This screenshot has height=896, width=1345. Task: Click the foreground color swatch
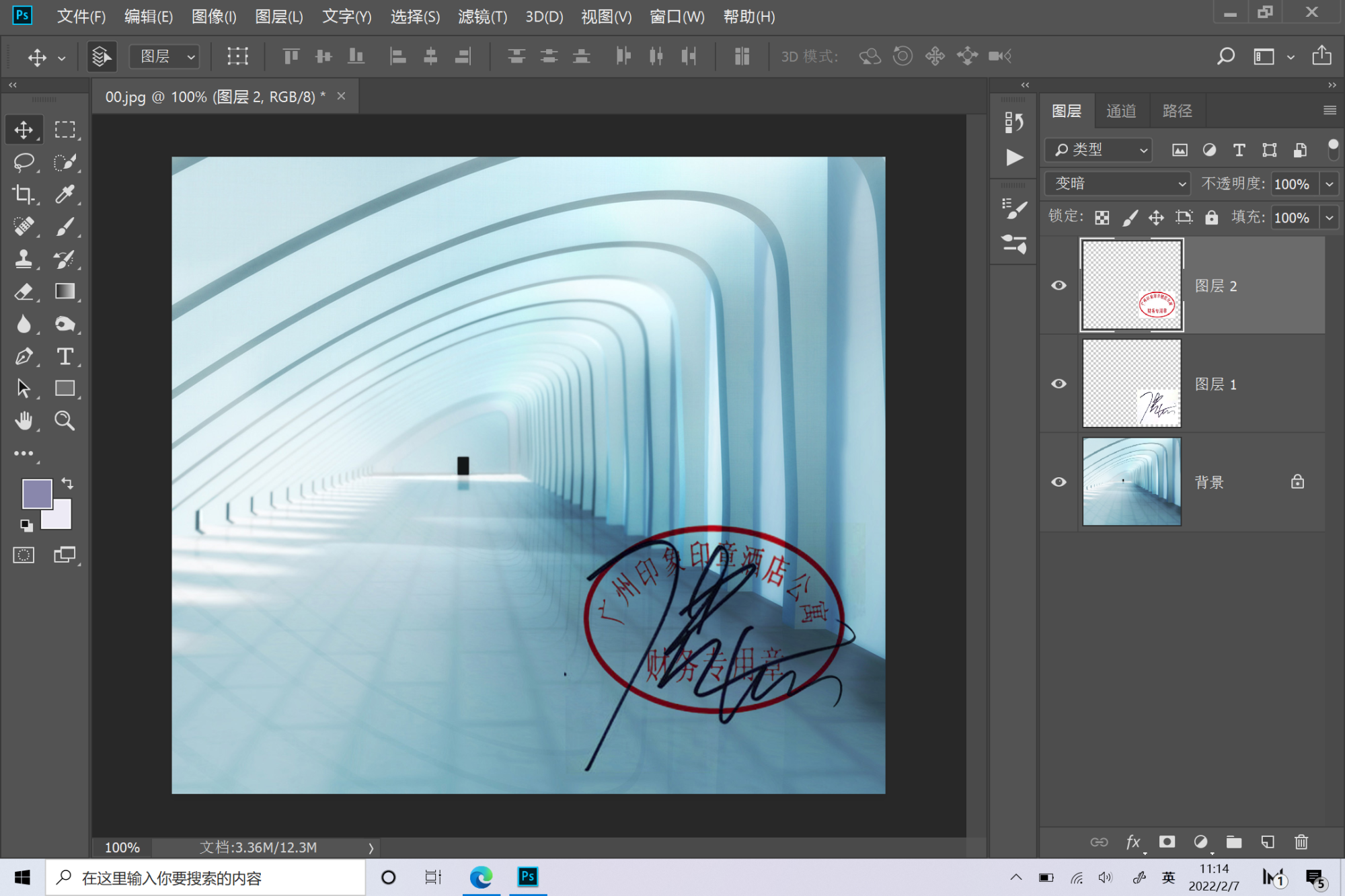pyautogui.click(x=36, y=493)
